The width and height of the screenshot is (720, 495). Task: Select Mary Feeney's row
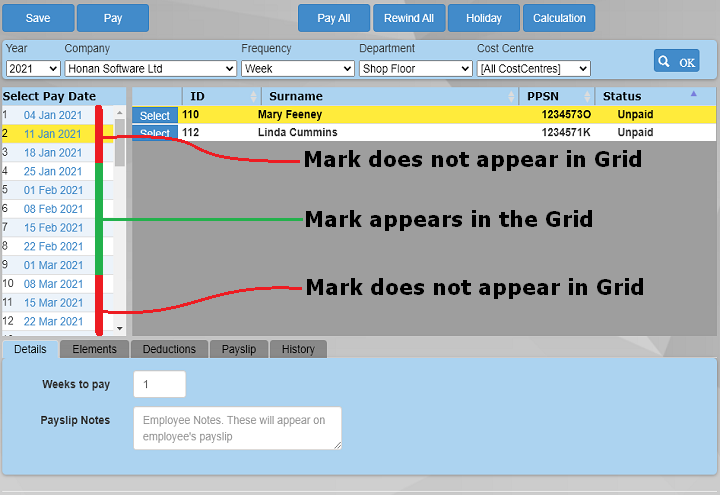click(154, 116)
